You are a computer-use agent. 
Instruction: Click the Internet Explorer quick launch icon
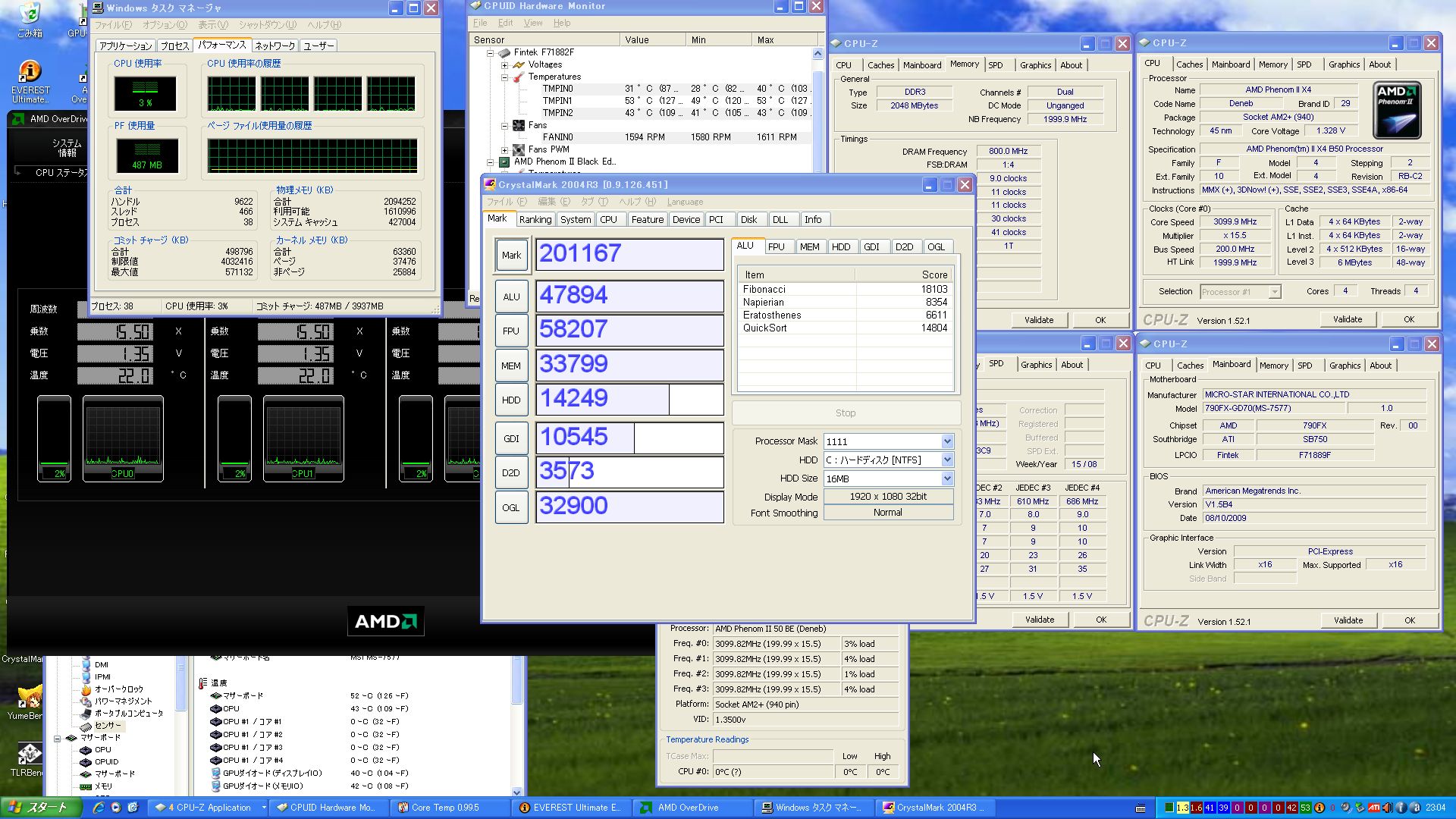[99, 808]
